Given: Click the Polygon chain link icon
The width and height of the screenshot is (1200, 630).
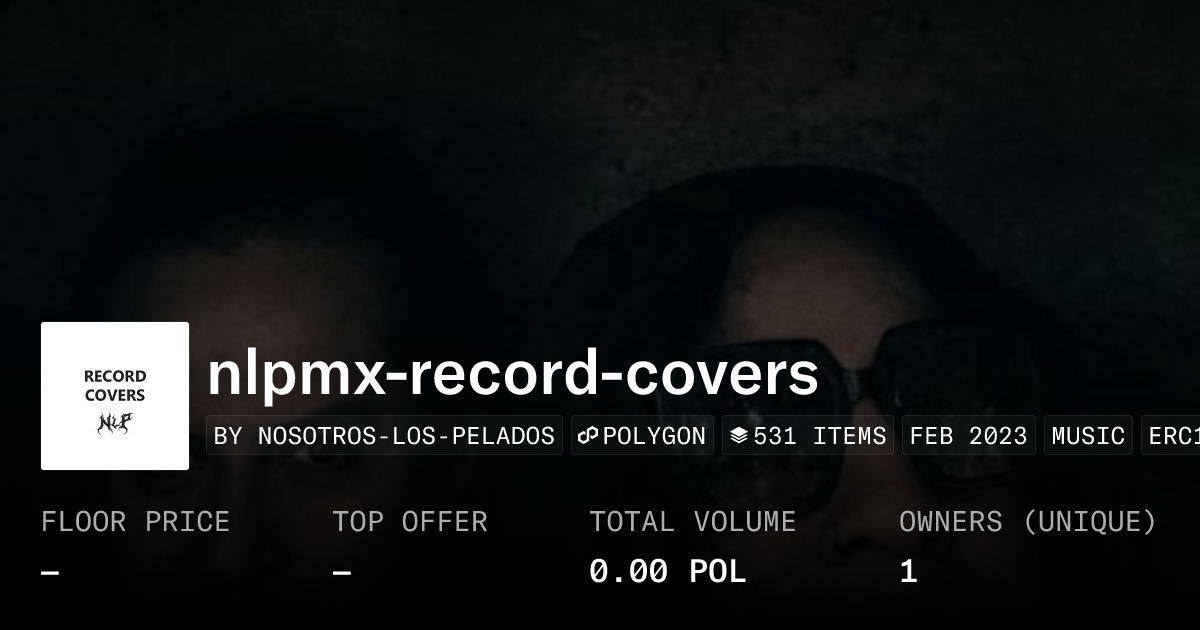Looking at the screenshot, I should (x=588, y=436).
